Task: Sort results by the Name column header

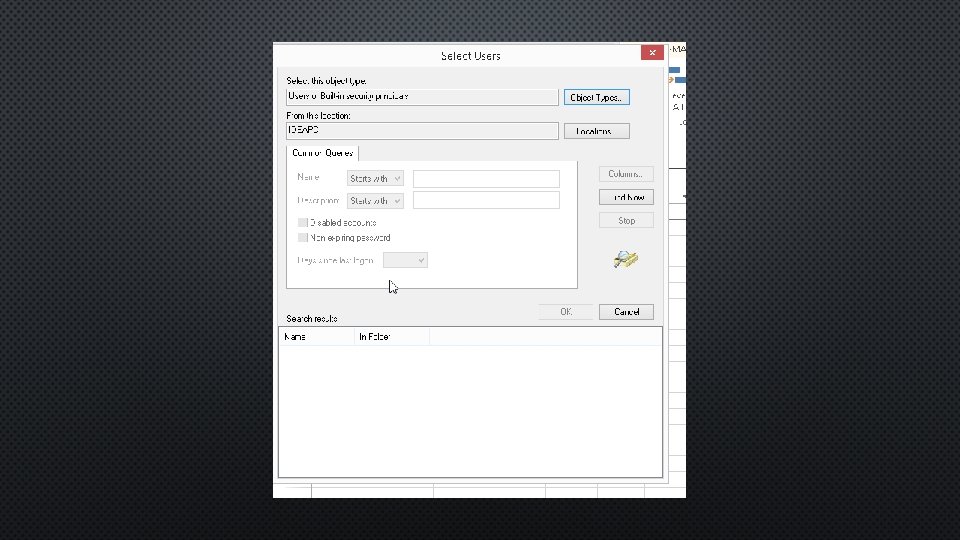Action: click(317, 337)
